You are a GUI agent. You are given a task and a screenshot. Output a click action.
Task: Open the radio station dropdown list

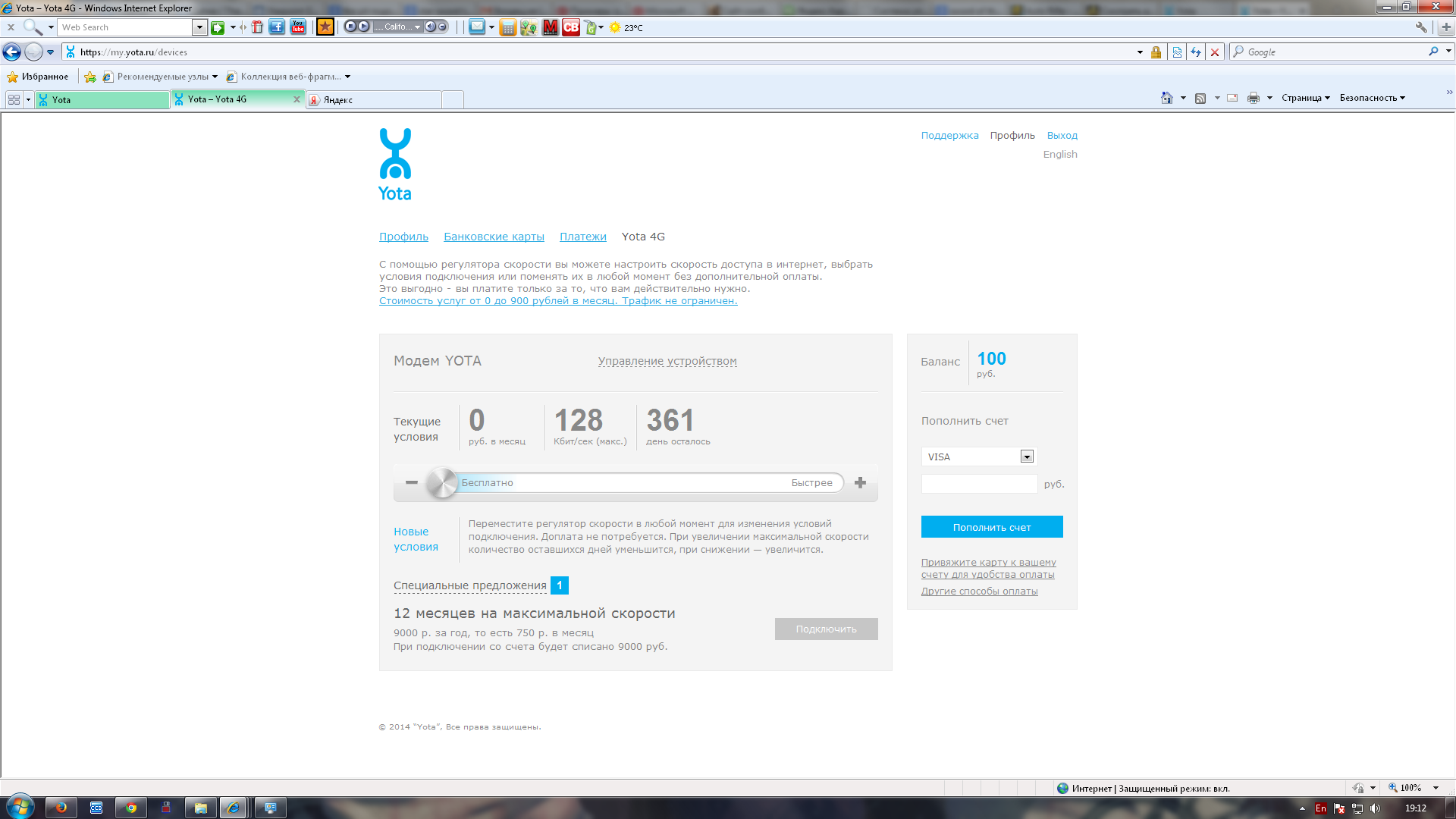(417, 27)
